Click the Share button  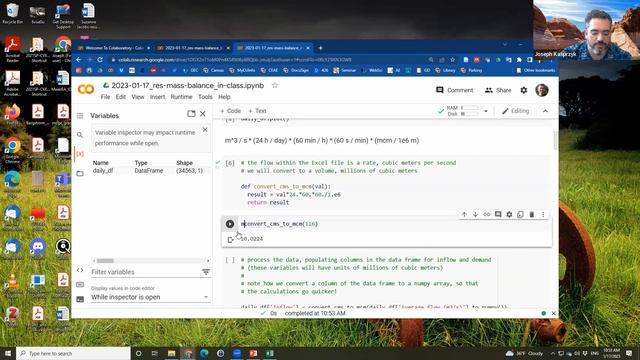point(498,90)
